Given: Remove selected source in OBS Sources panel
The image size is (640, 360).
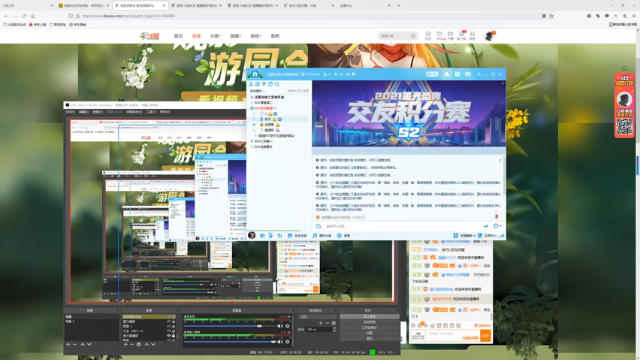Looking at the screenshot, I should [x=132, y=344].
